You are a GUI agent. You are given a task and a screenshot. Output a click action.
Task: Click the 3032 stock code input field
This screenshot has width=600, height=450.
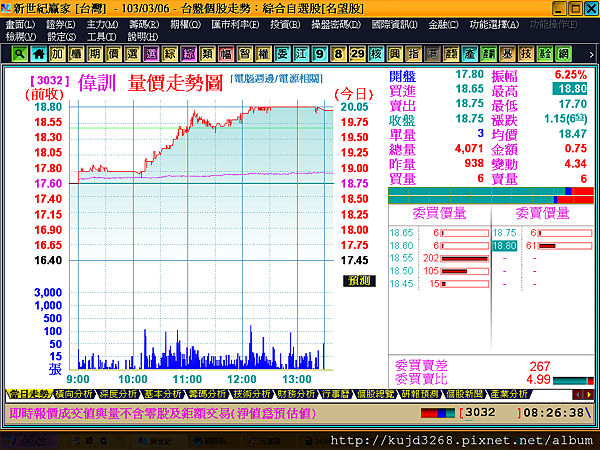tap(491, 413)
